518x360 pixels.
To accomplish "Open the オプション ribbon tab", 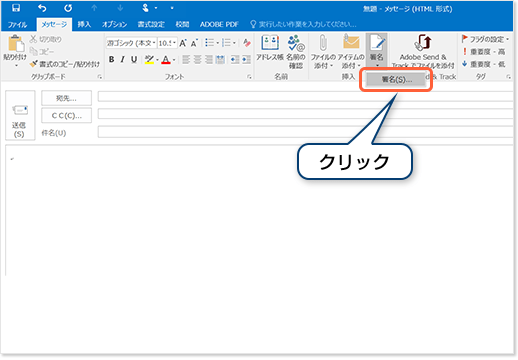I will pos(114,24).
